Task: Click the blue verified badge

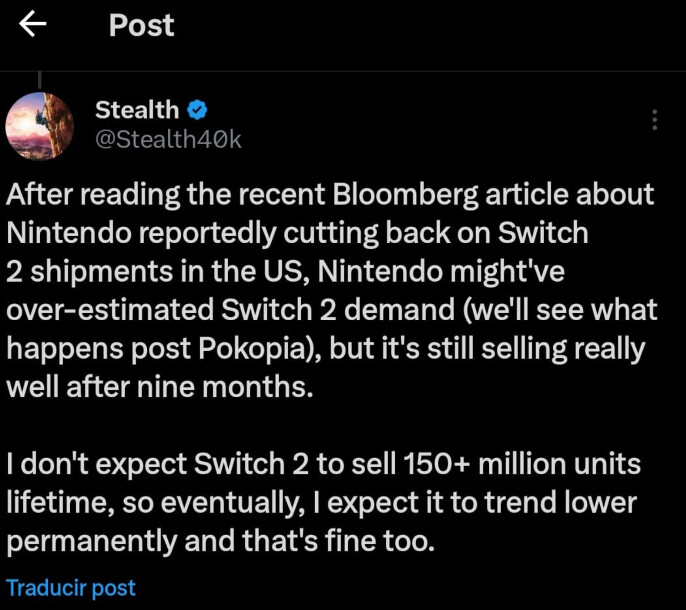Action: pyautogui.click(x=198, y=110)
